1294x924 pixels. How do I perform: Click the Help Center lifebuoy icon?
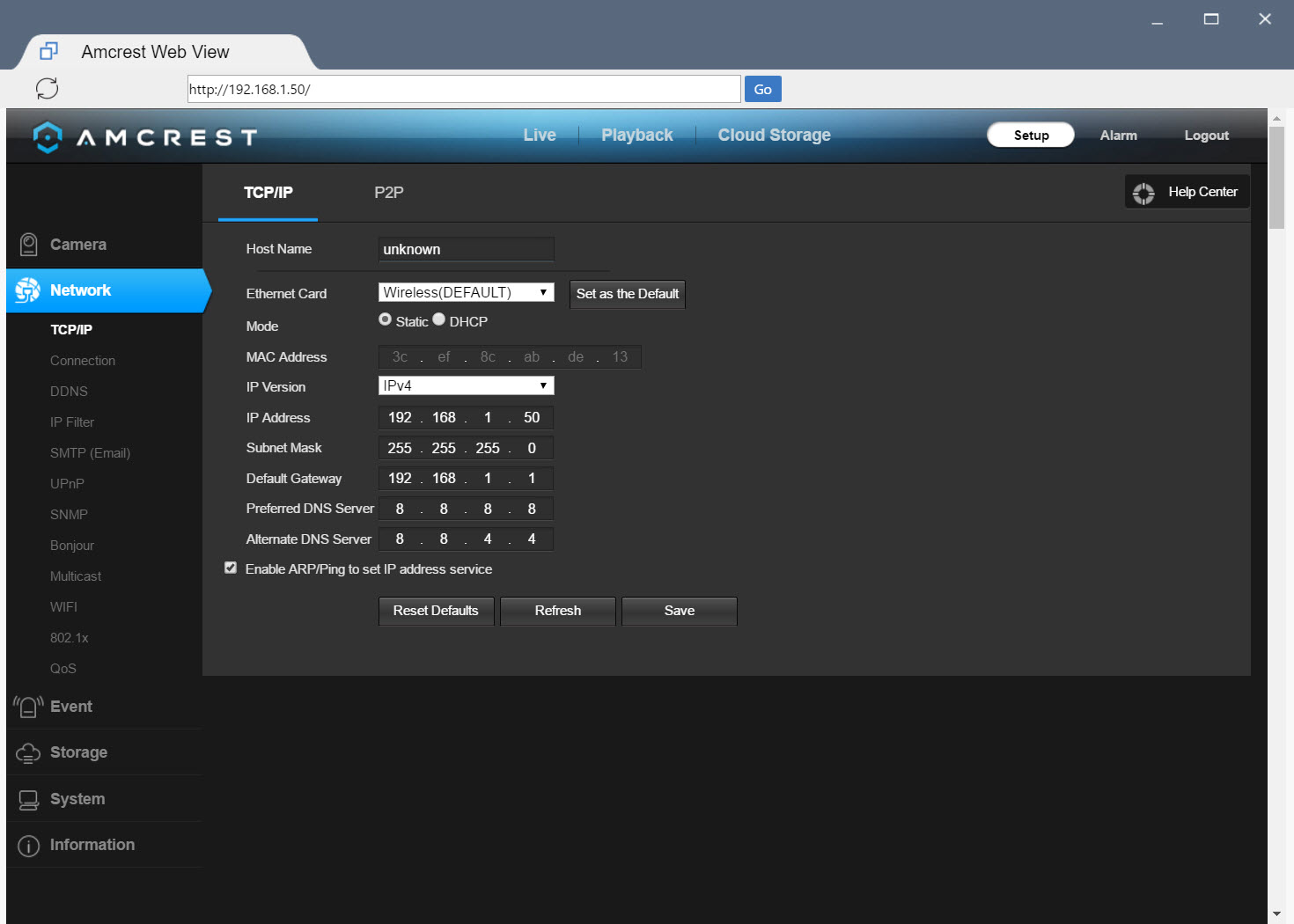(1143, 193)
